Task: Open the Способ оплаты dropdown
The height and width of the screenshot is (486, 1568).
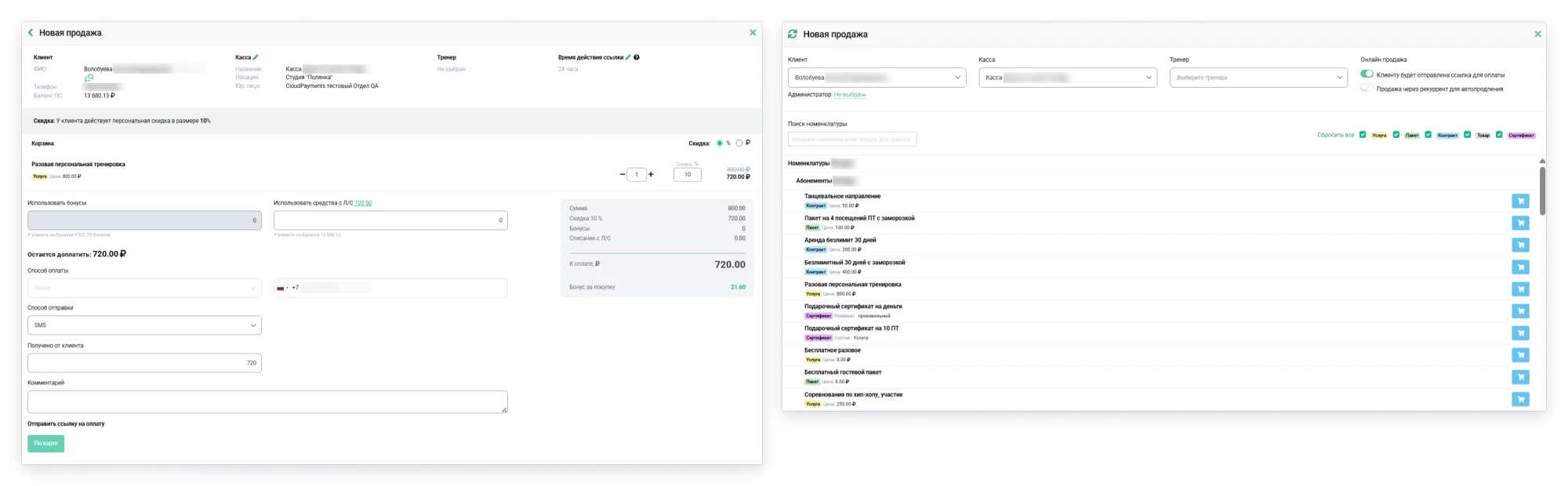Action: point(144,288)
